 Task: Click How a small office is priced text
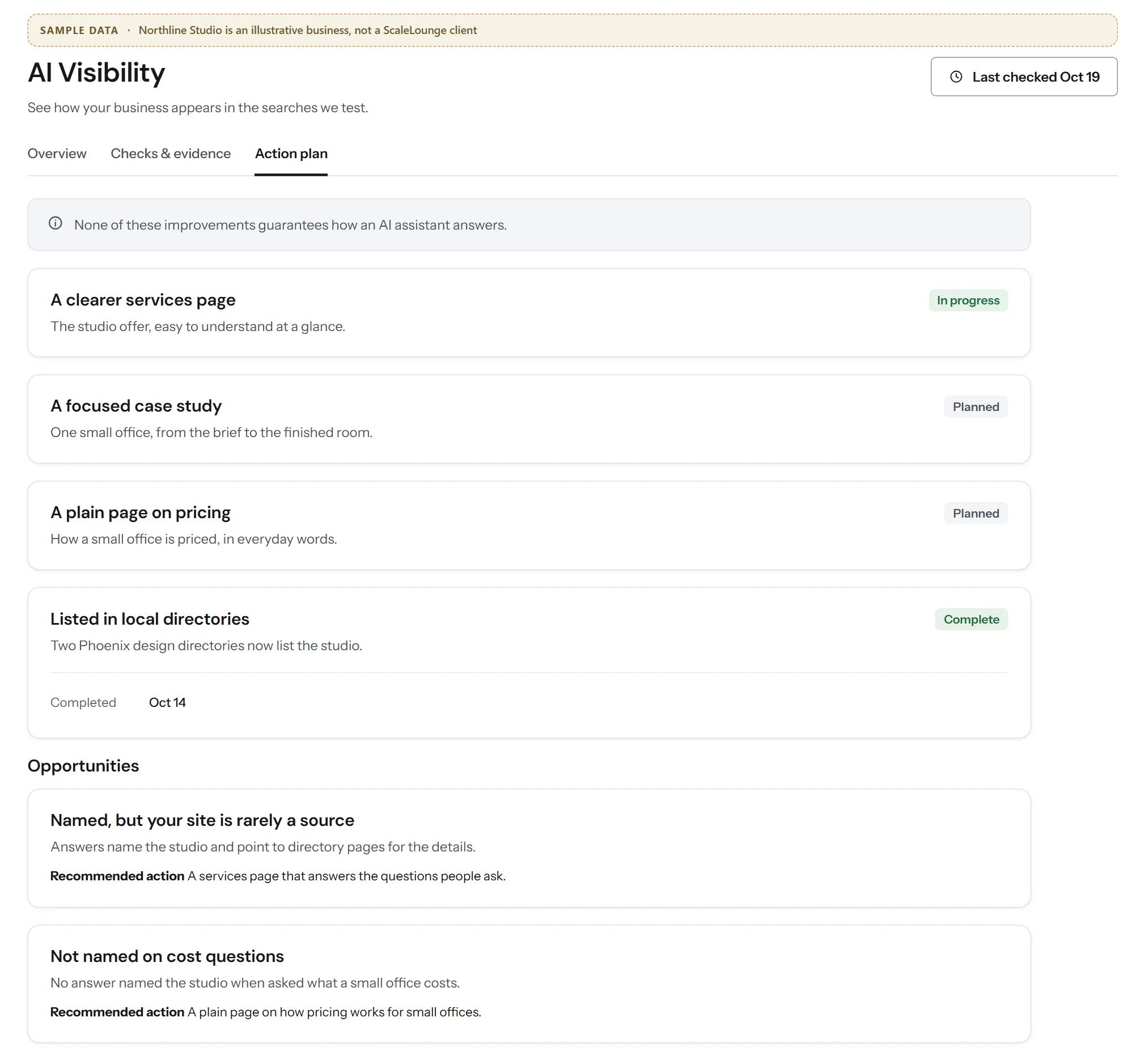coord(193,539)
